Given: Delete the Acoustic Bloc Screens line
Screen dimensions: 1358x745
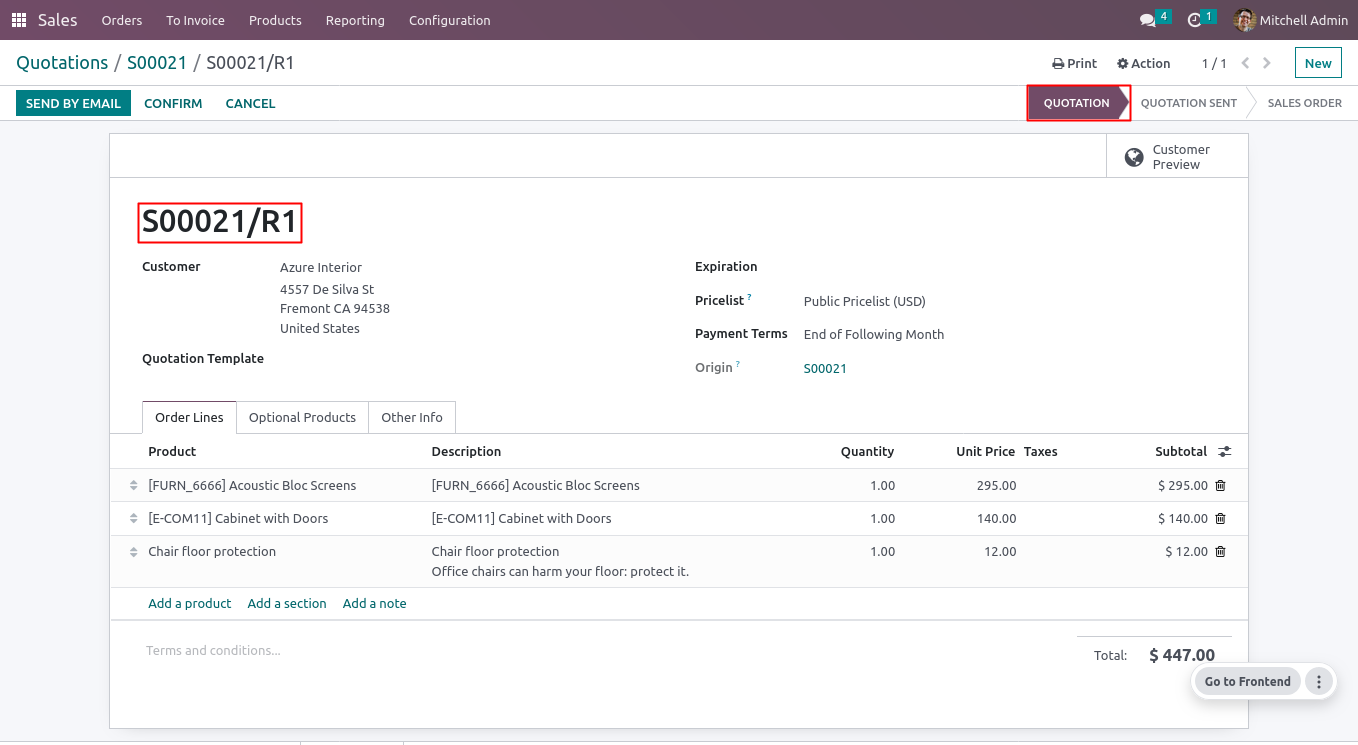Looking at the screenshot, I should point(1220,486).
